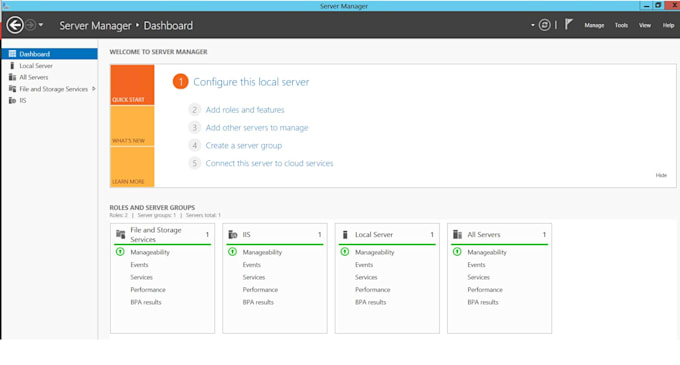Click the refresh icon in header
Screen dimensions: 680x365
point(544,25)
